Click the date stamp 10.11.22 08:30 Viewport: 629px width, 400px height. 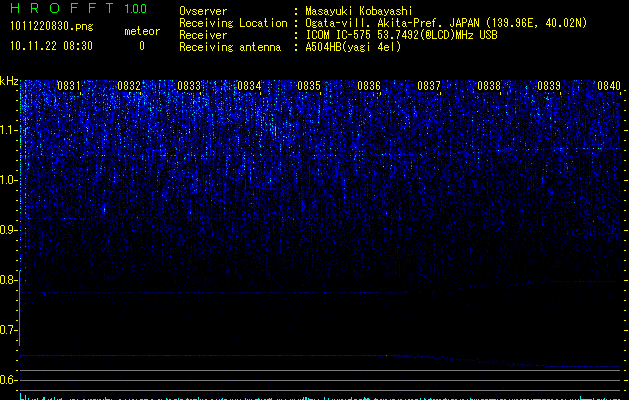coord(51,46)
